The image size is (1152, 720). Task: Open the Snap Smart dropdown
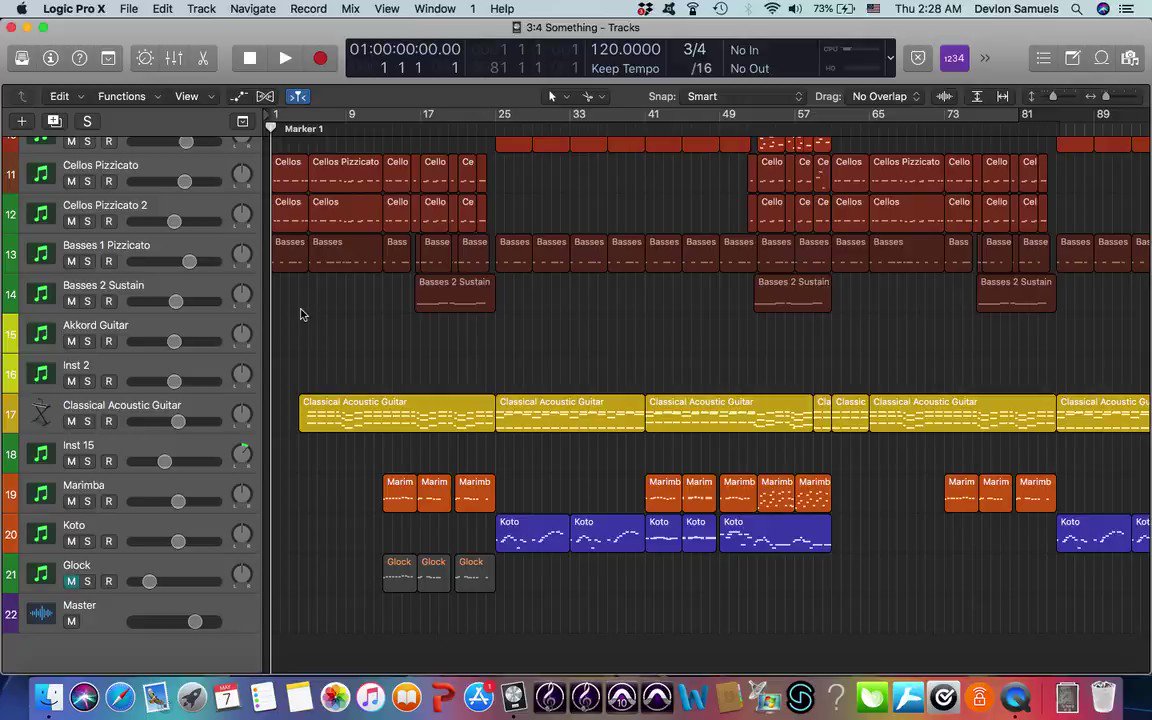point(744,96)
